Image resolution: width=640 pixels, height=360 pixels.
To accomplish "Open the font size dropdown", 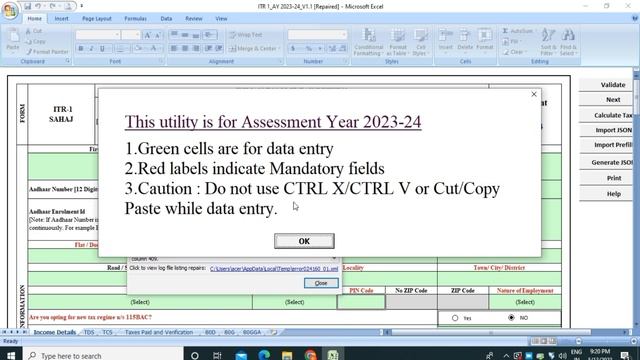I will 138,35.
